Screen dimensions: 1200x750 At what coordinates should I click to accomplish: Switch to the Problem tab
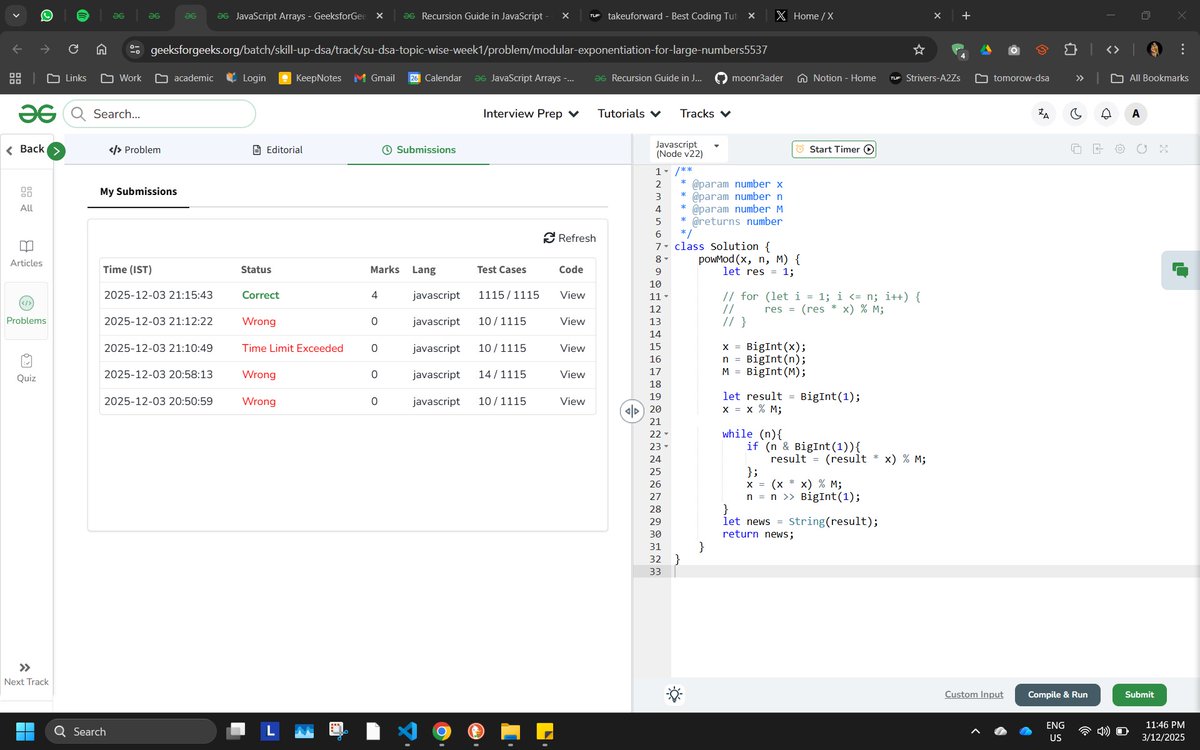click(135, 150)
